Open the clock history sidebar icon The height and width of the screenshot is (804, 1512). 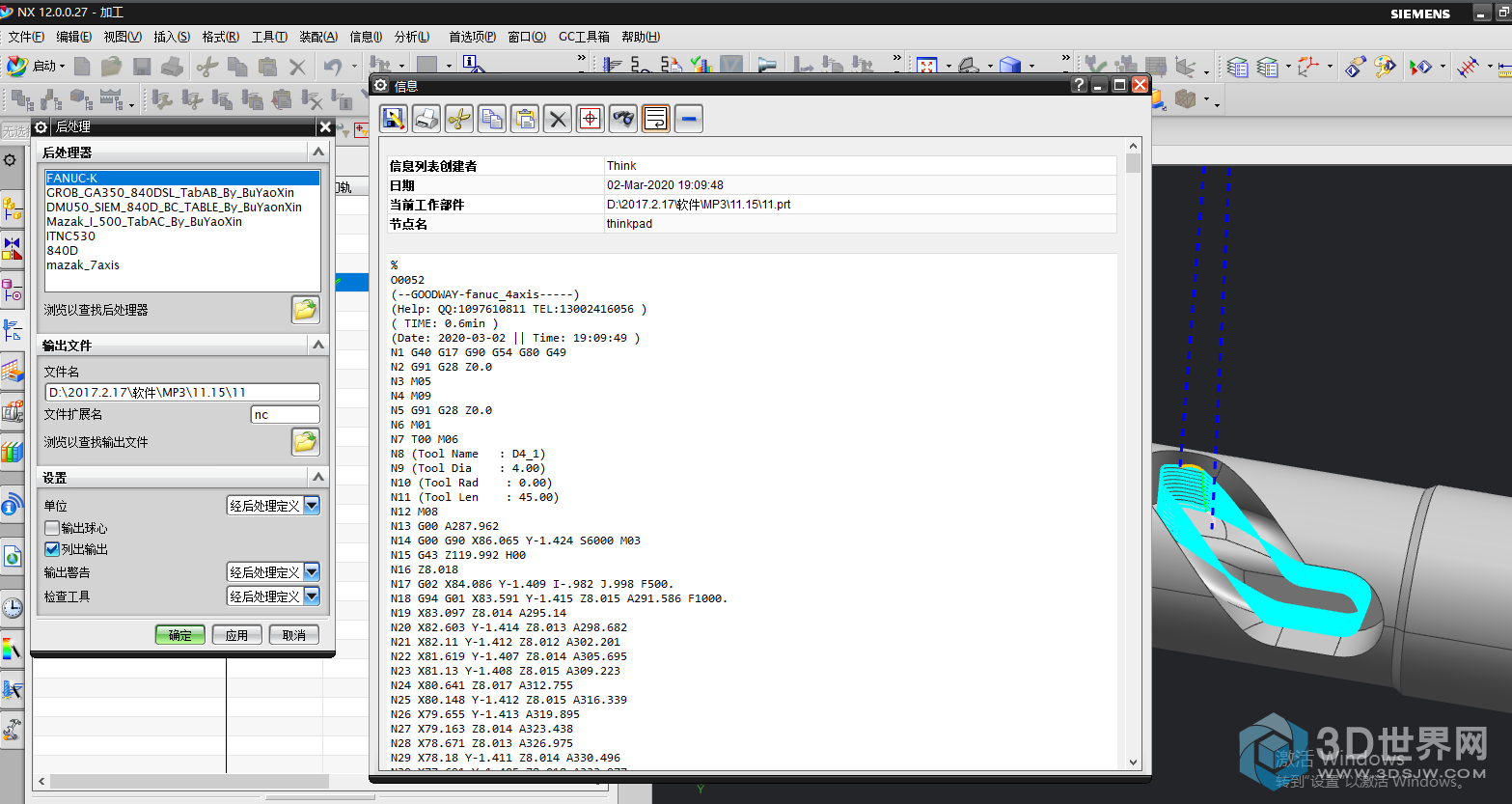[x=12, y=607]
